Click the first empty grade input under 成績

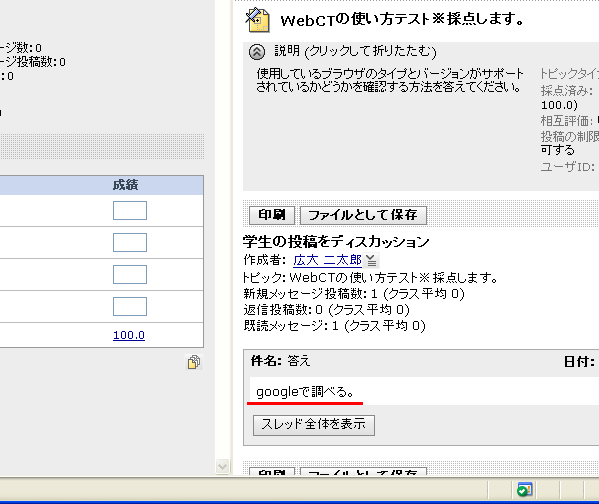130,211
